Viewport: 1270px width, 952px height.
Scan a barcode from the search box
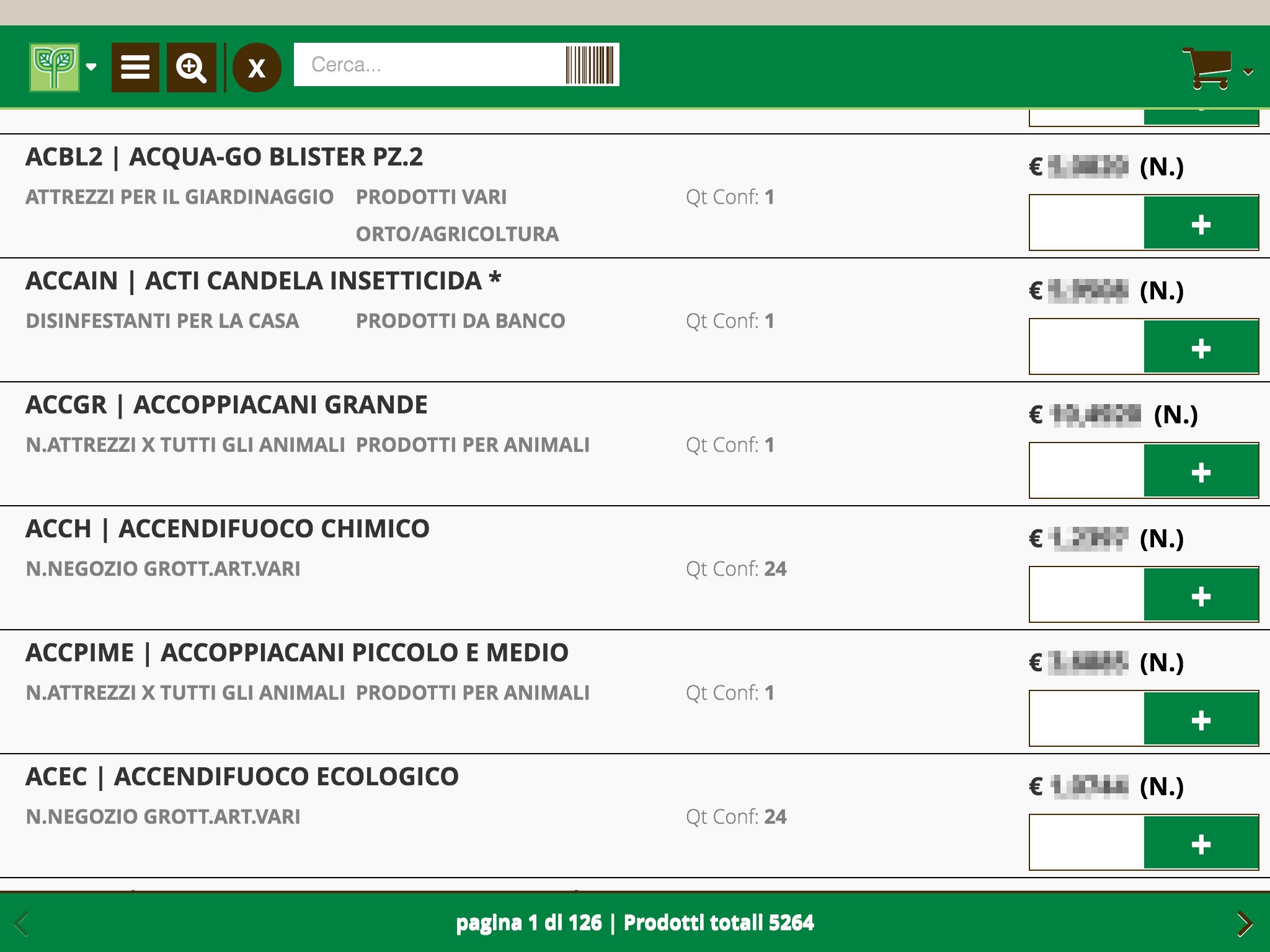click(590, 64)
